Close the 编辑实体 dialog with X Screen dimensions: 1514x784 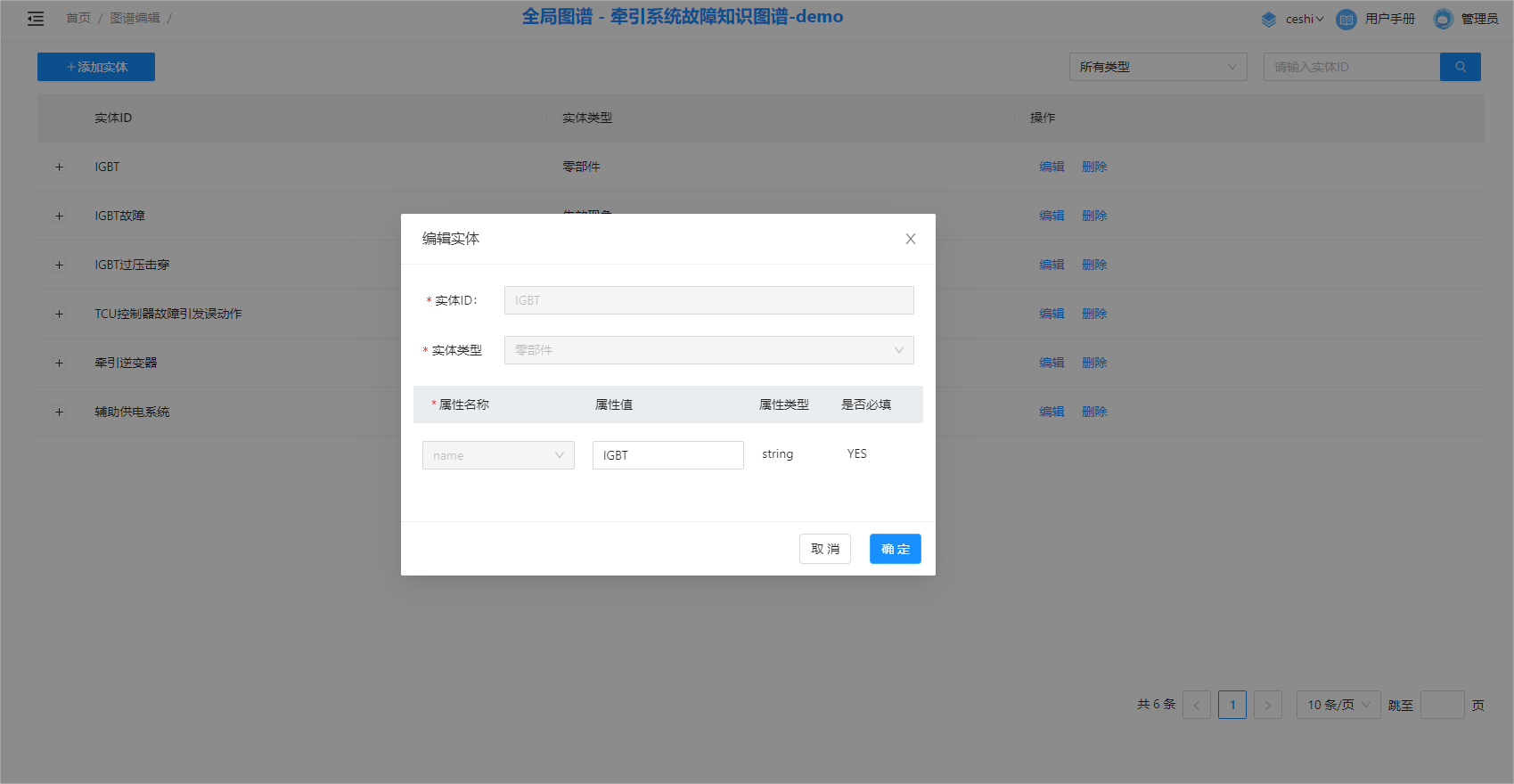(910, 239)
